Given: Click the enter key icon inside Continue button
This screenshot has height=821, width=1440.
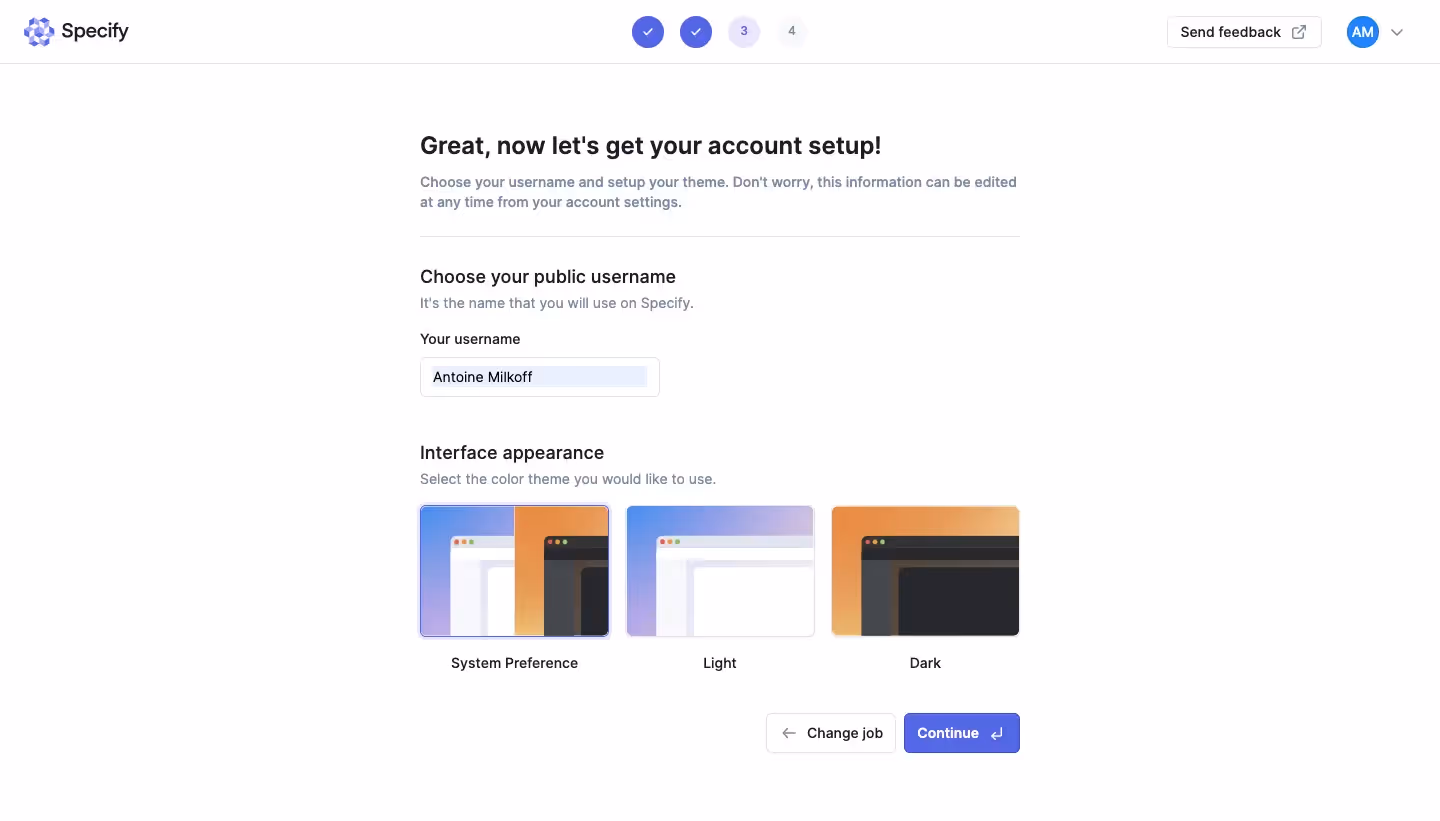Looking at the screenshot, I should [996, 733].
